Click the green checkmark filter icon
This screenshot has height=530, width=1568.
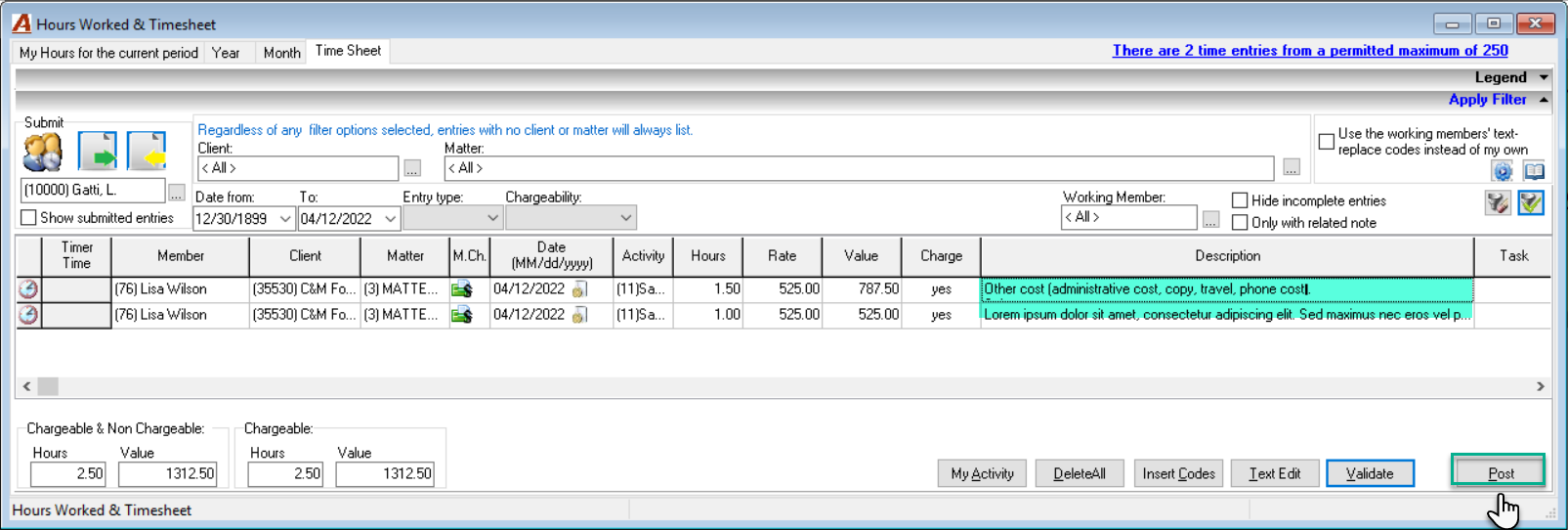[1531, 202]
